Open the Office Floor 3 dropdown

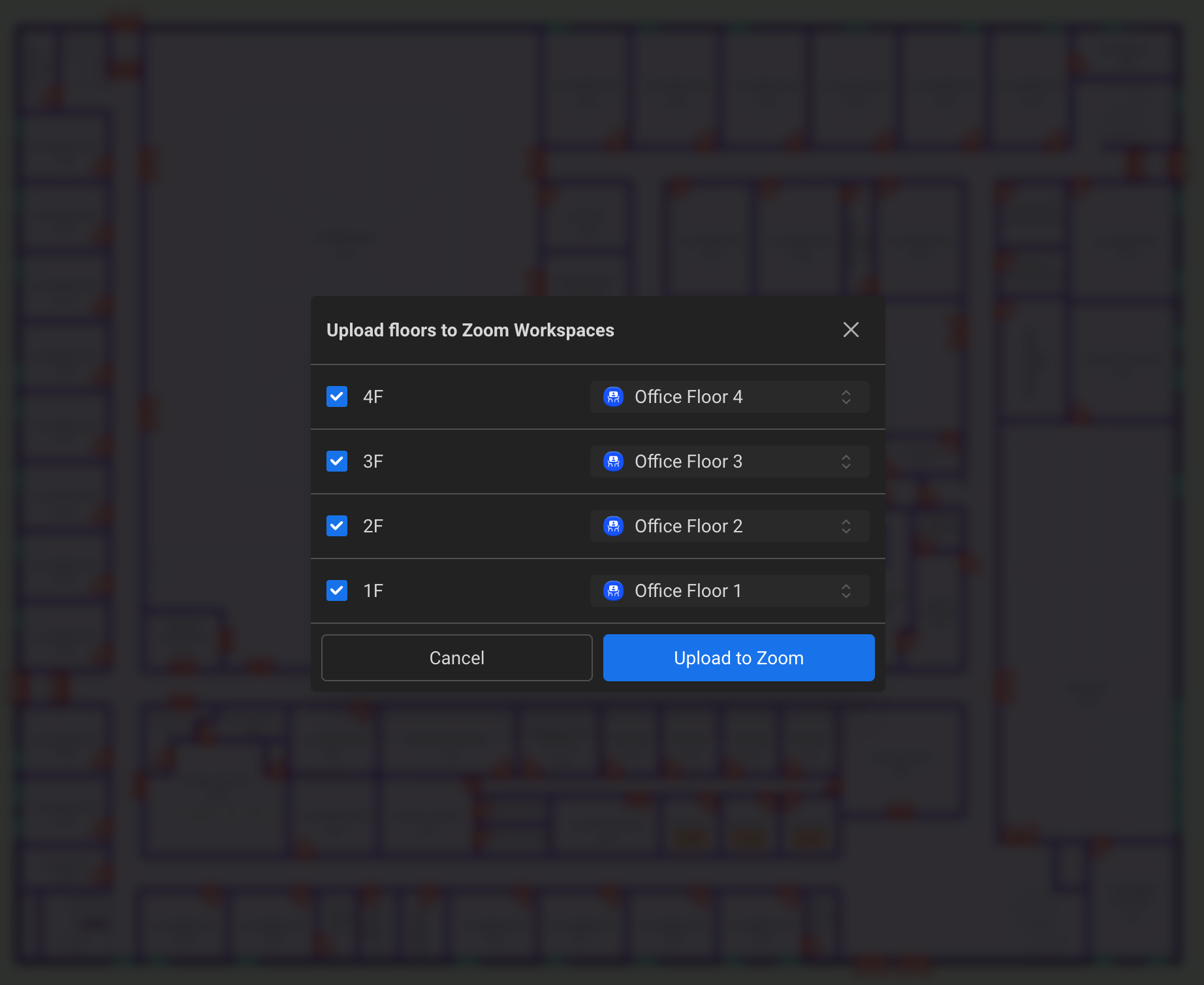(729, 461)
